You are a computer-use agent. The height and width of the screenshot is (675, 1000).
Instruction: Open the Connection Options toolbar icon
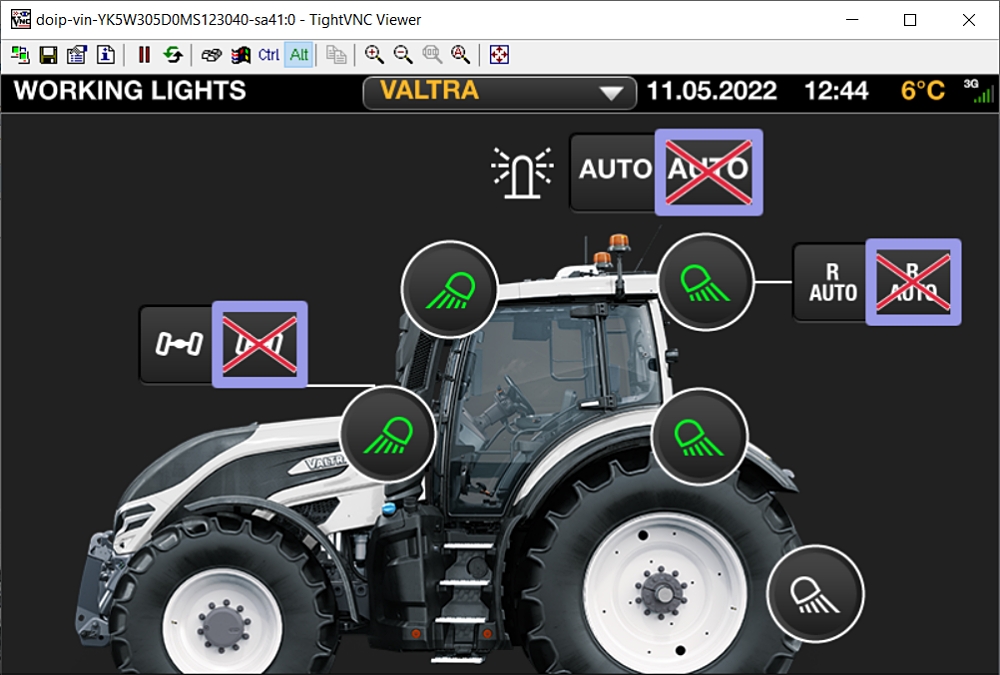77,55
